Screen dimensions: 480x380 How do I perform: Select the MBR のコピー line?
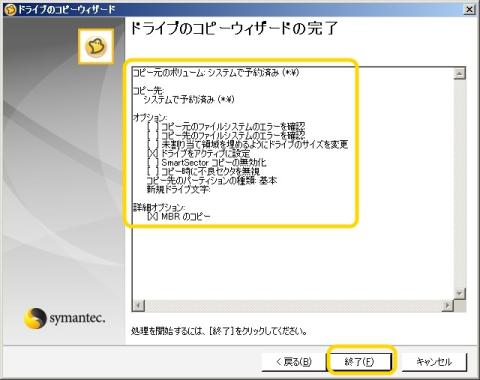pos(179,216)
